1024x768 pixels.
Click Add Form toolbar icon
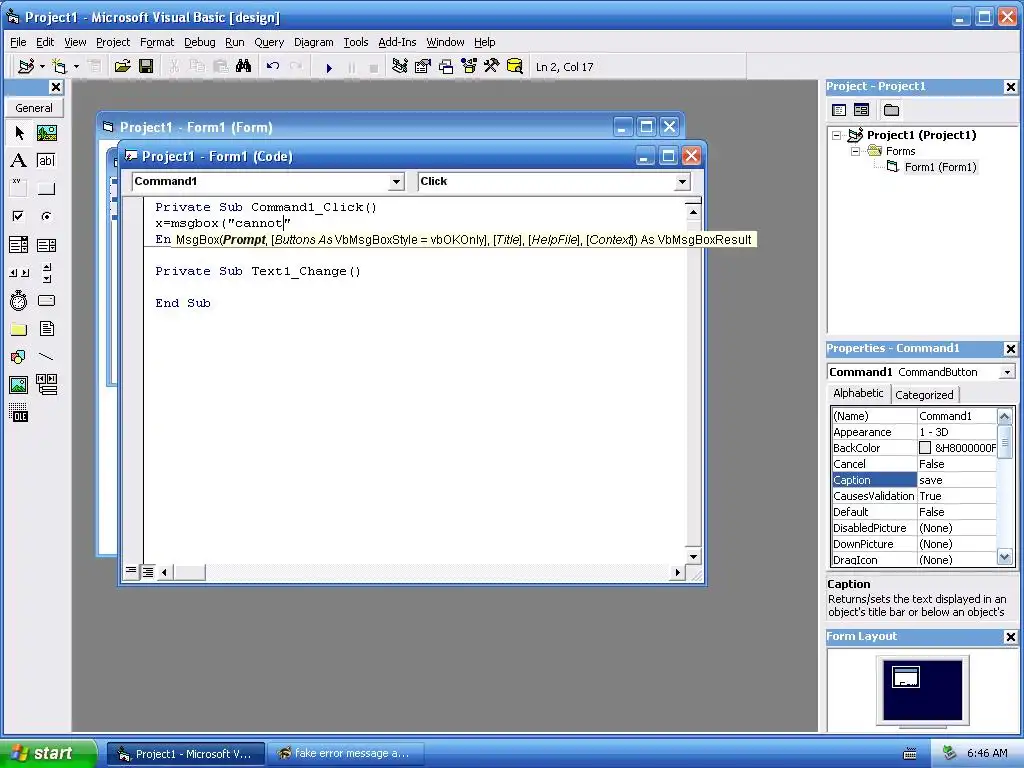[x=59, y=66]
